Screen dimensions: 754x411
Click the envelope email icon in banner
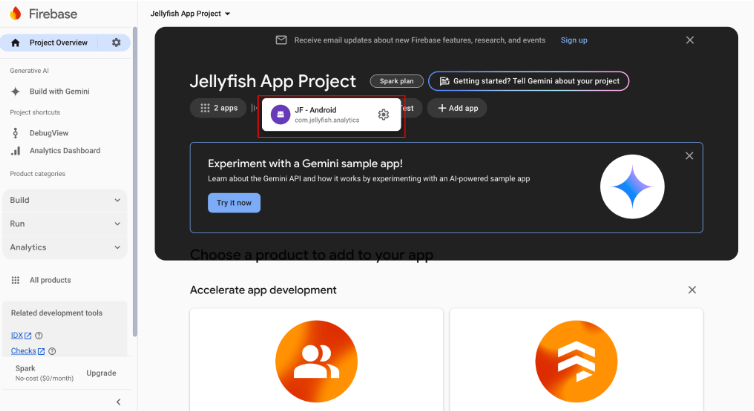pyautogui.click(x=281, y=40)
